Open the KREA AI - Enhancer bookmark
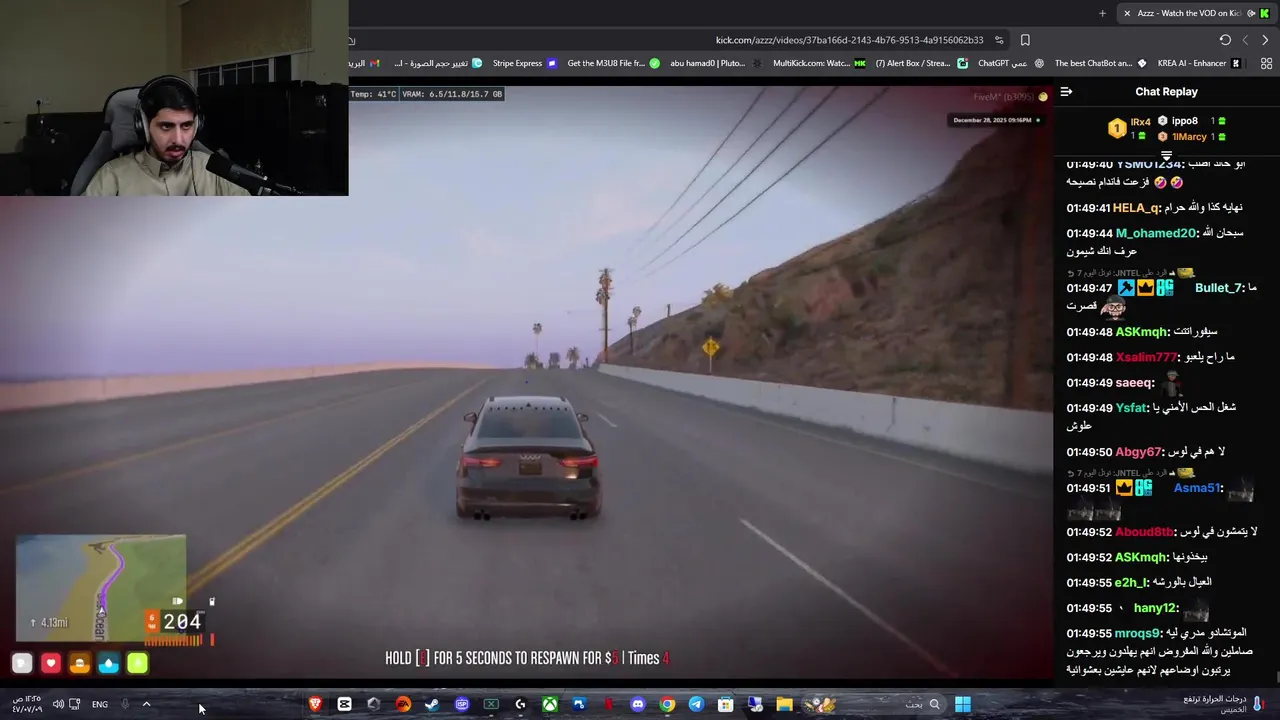This screenshot has height=720, width=1280. [x=1199, y=63]
